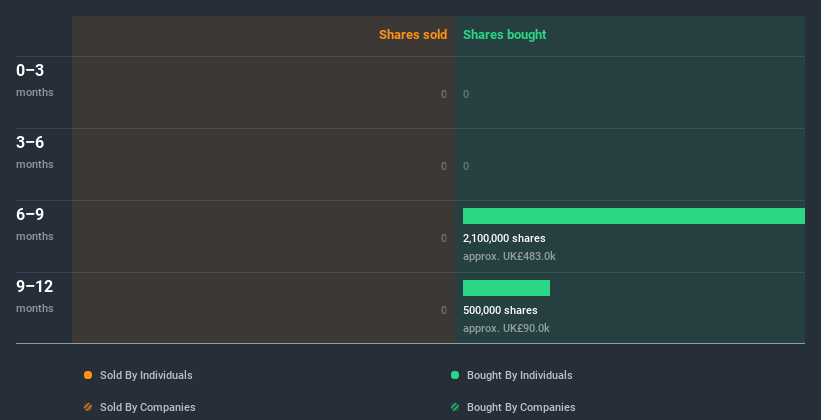This screenshot has width=821, height=420.
Task: Click the striped Bought By Companies marker
Action: tap(455, 407)
